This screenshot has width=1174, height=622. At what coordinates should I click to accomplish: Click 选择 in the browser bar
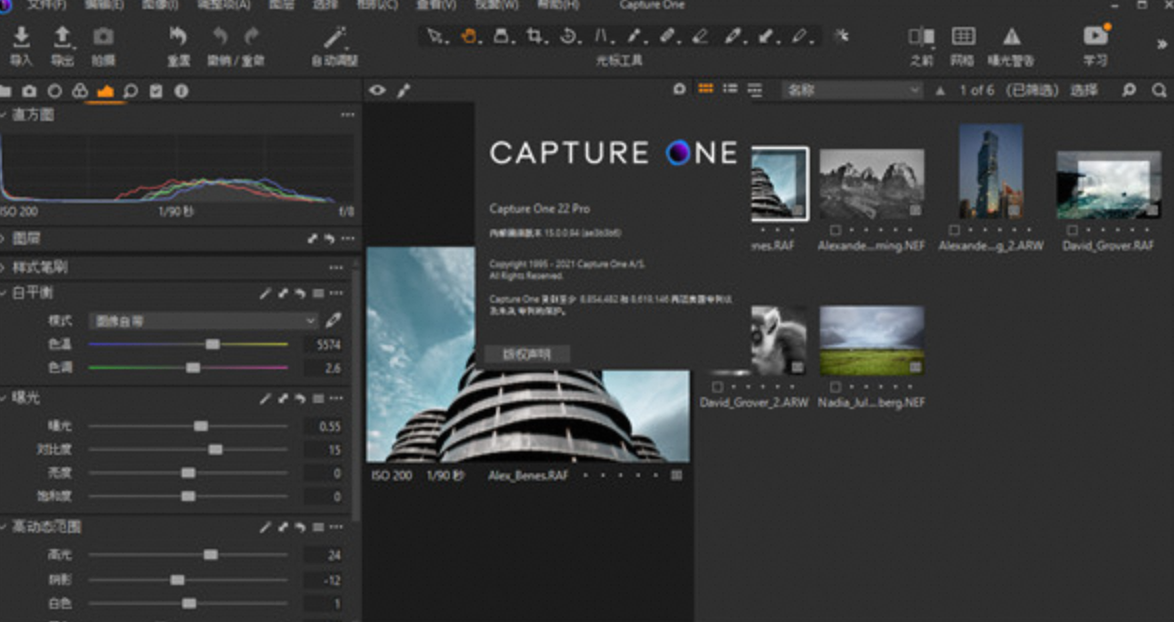[x=1083, y=91]
